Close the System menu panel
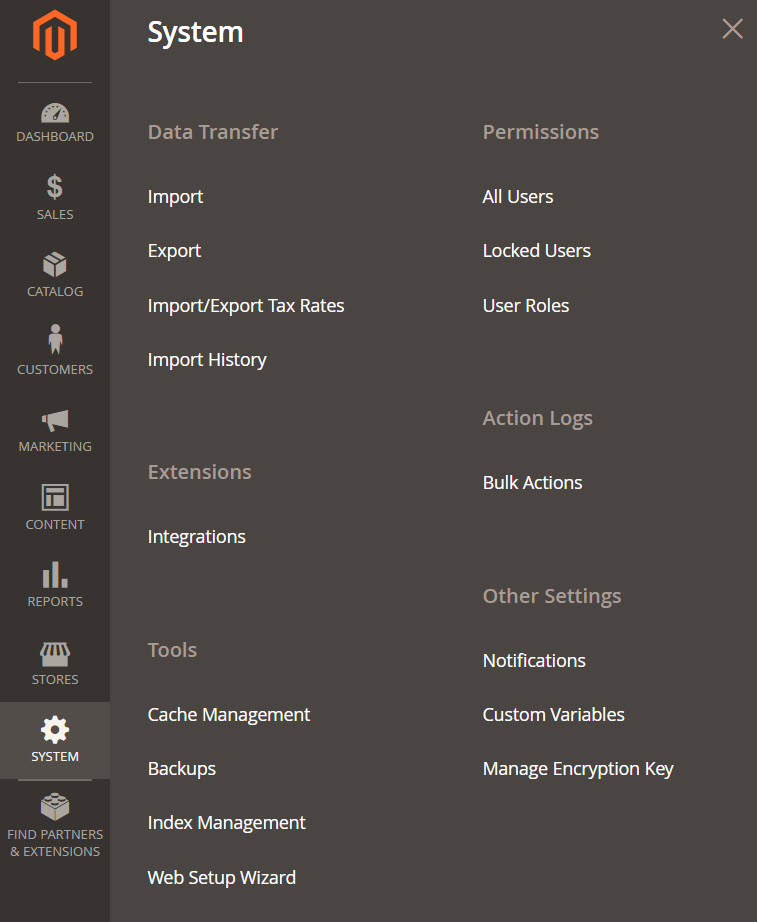 [x=732, y=28]
